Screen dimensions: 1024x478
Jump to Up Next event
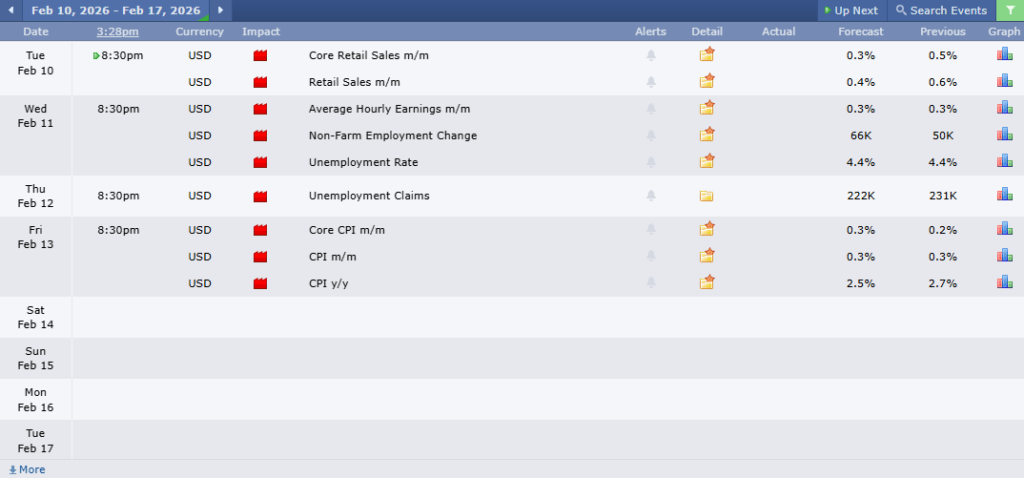point(851,11)
